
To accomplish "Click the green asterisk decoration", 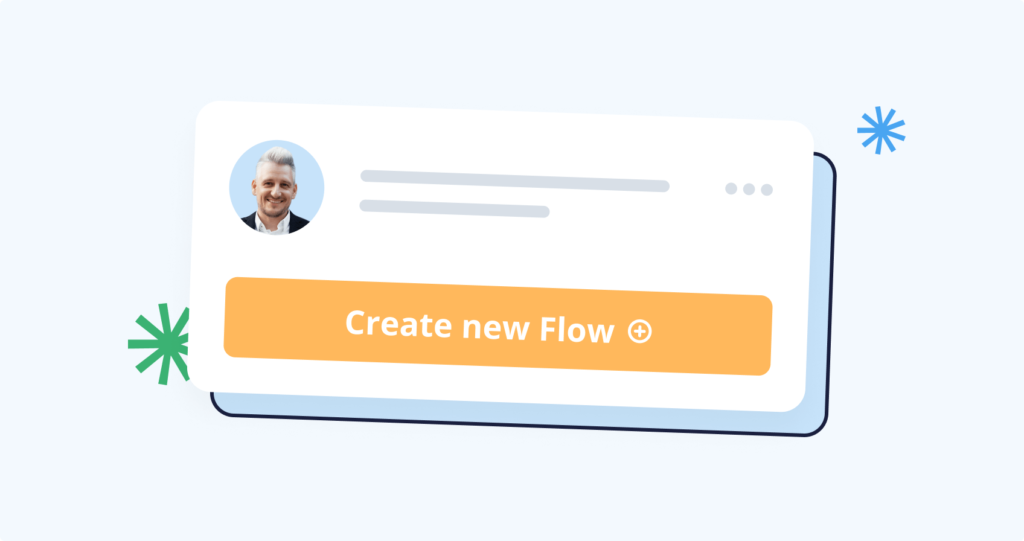I will pyautogui.click(x=160, y=344).
